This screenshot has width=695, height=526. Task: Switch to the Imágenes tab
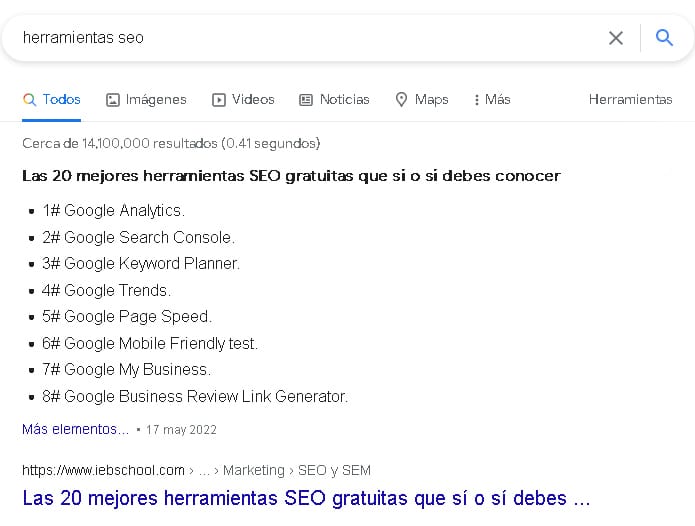146,99
